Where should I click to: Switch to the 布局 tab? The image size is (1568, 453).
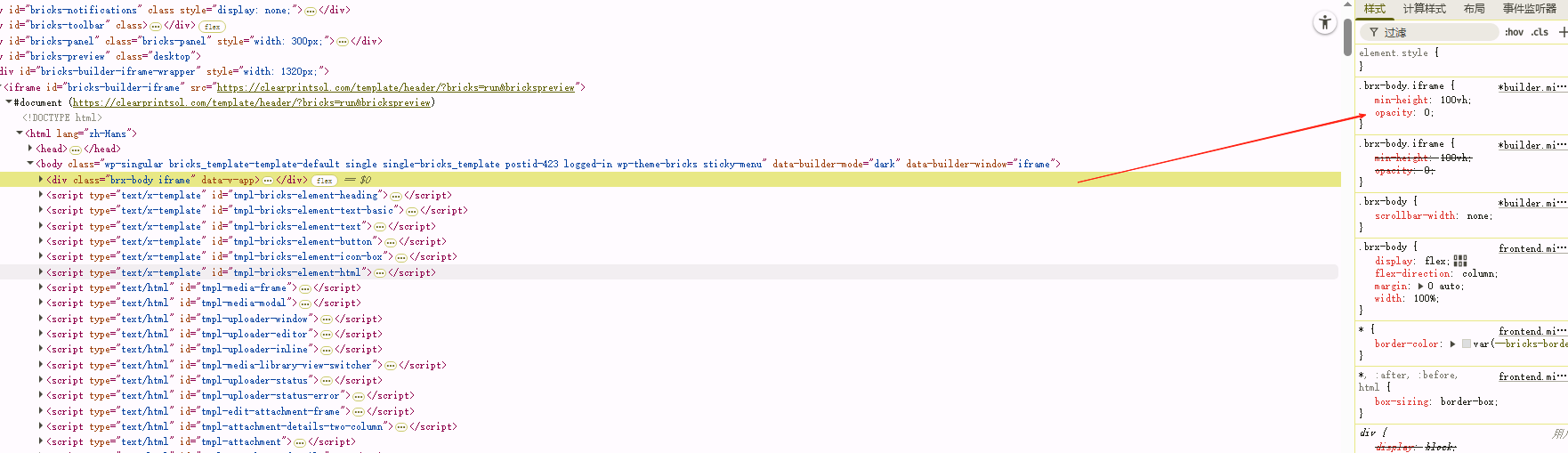pyautogui.click(x=1475, y=9)
